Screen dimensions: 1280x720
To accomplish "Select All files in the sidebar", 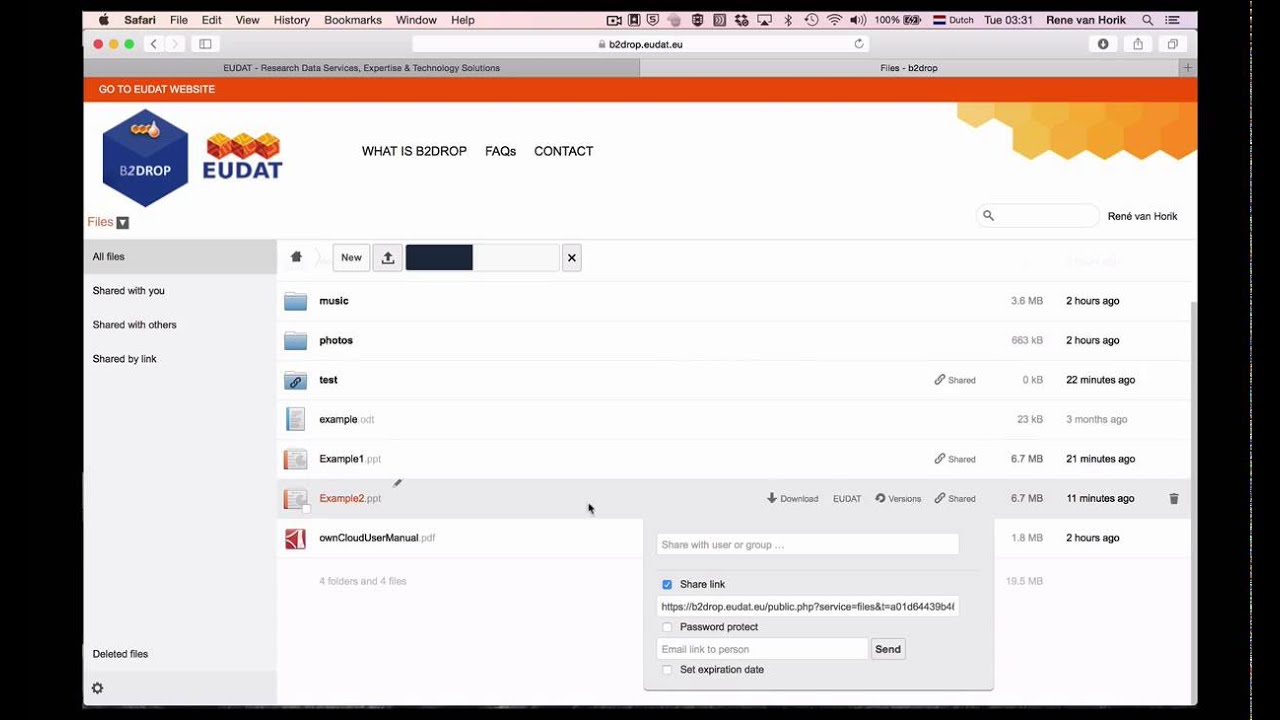I will coord(180,257).
